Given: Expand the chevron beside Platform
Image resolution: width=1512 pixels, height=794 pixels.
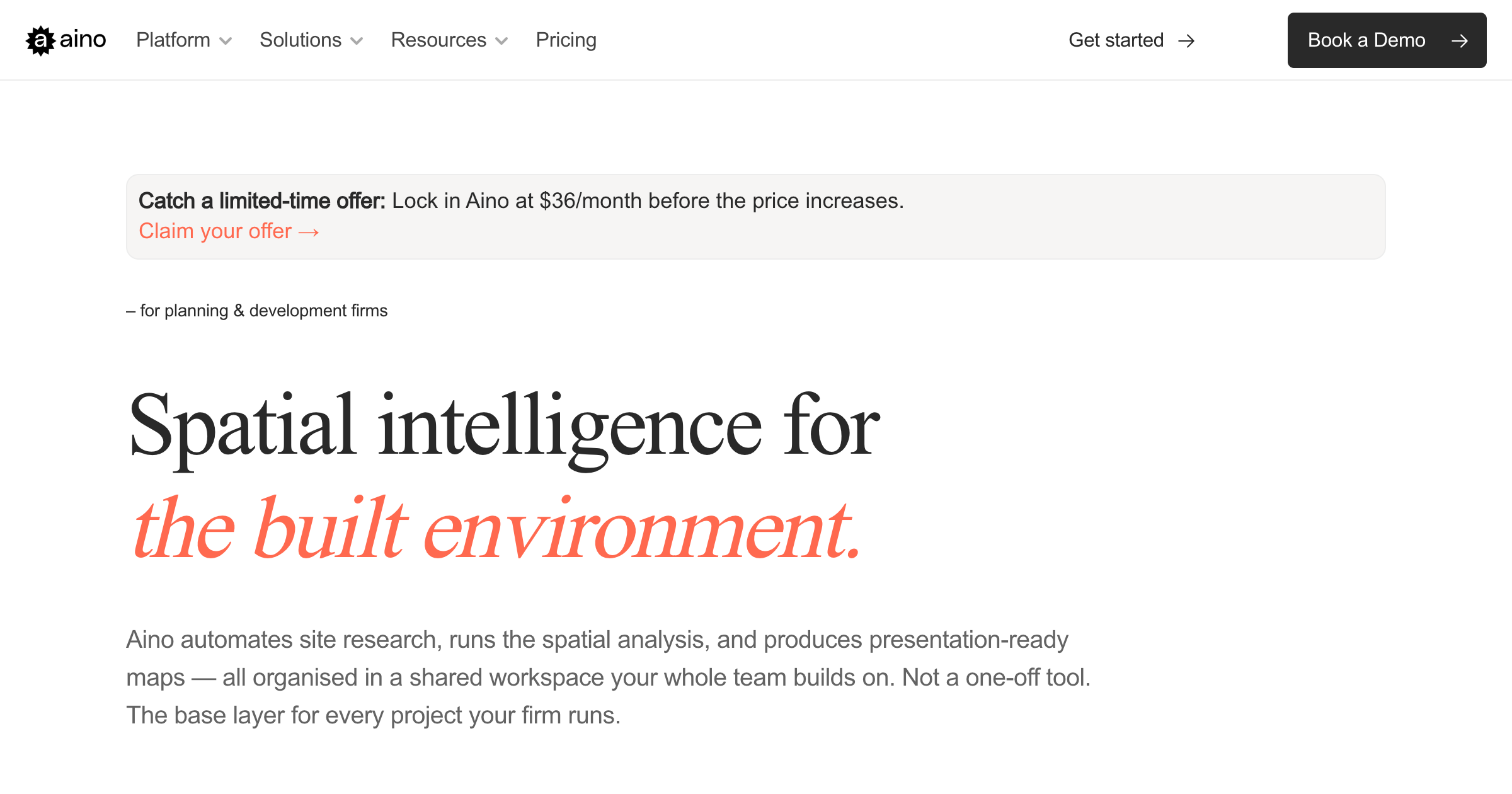Looking at the screenshot, I should coord(226,42).
